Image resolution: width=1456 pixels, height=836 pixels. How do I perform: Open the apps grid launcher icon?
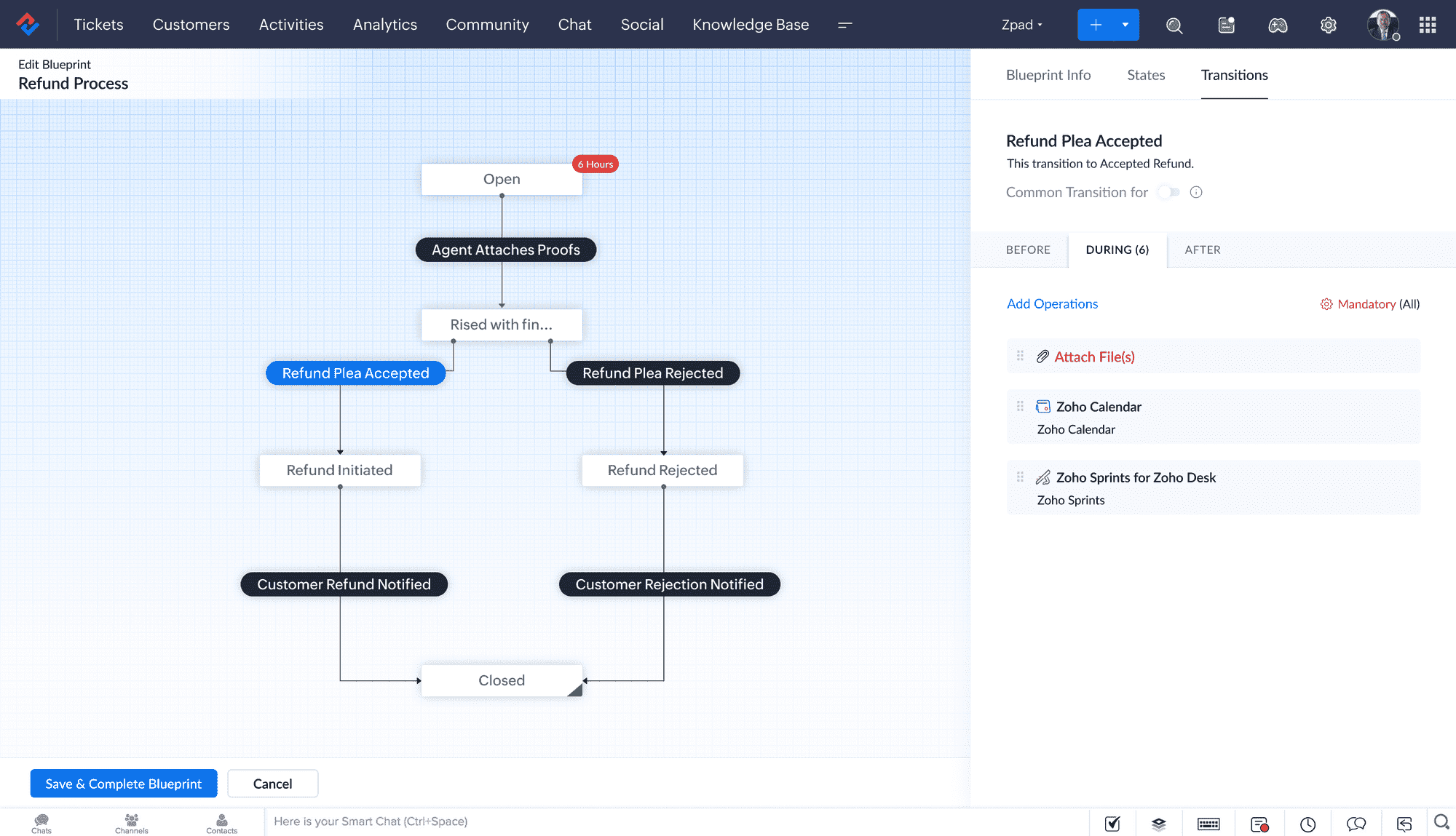point(1427,25)
